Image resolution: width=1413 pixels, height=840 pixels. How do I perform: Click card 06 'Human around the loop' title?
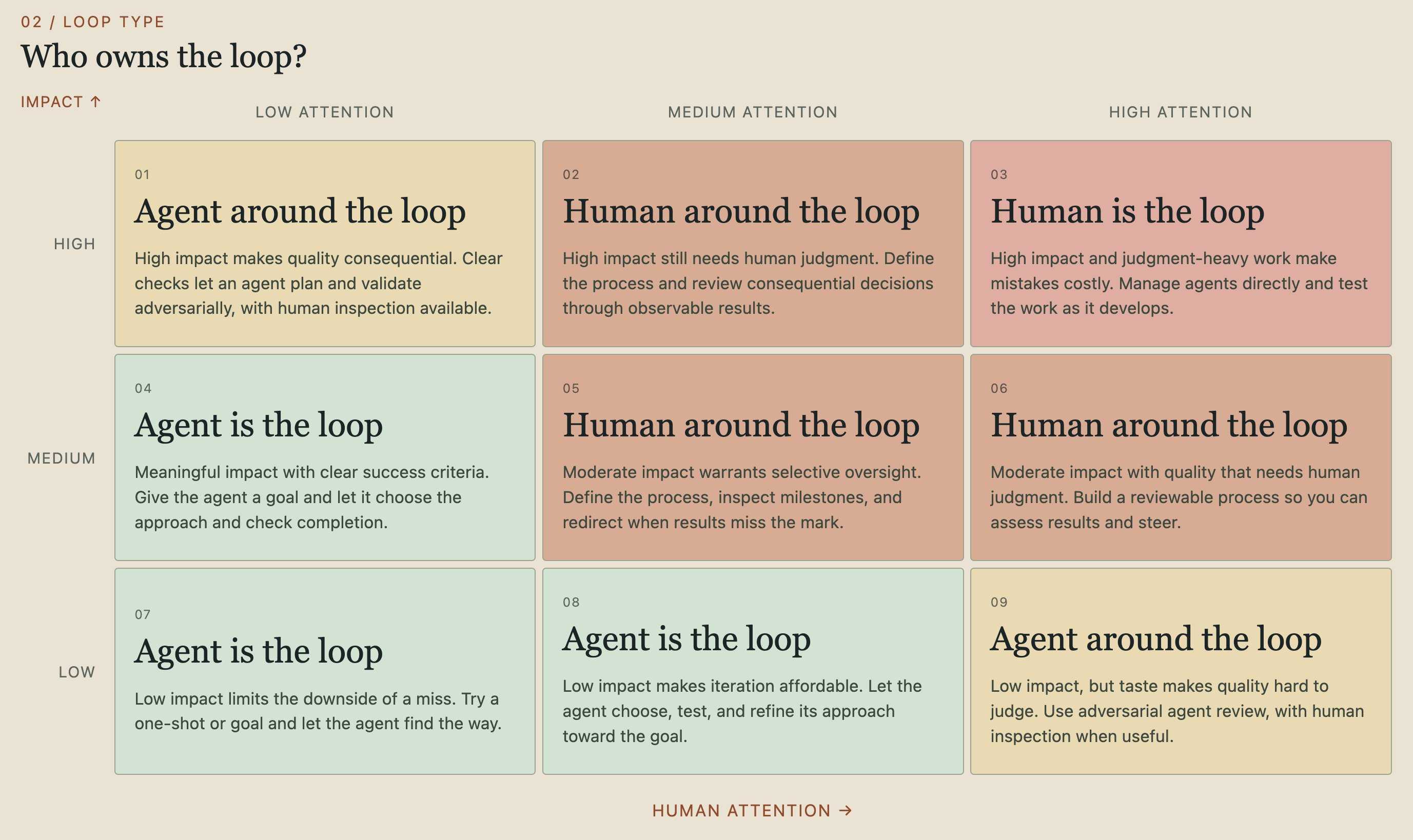coord(1169,426)
